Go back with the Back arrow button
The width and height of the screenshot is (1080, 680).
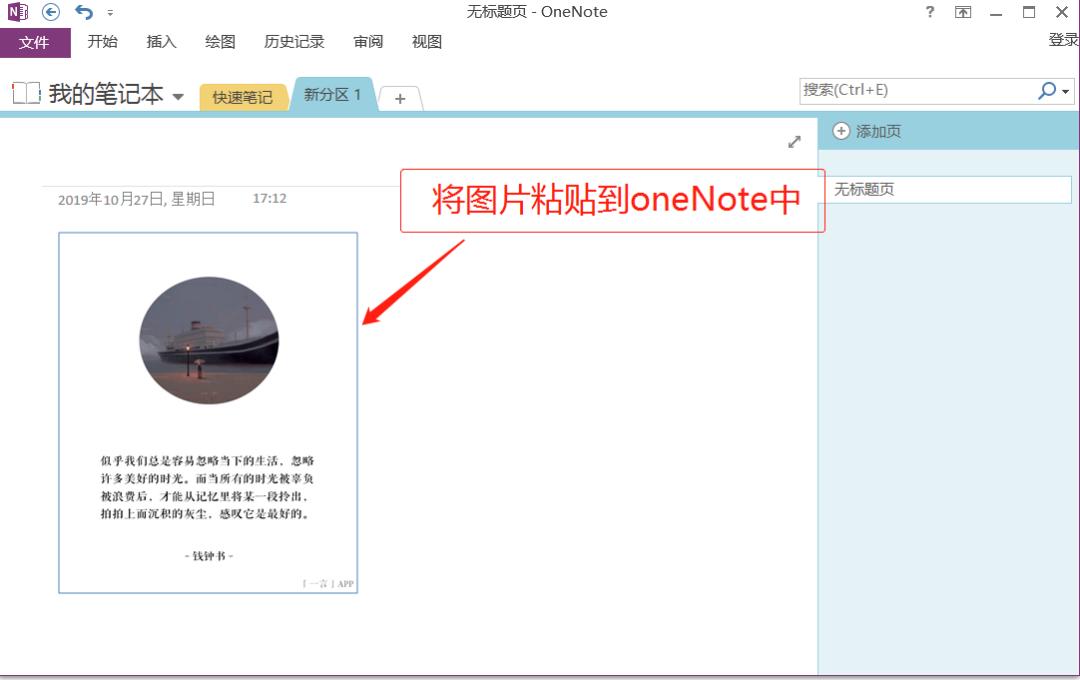click(x=50, y=12)
